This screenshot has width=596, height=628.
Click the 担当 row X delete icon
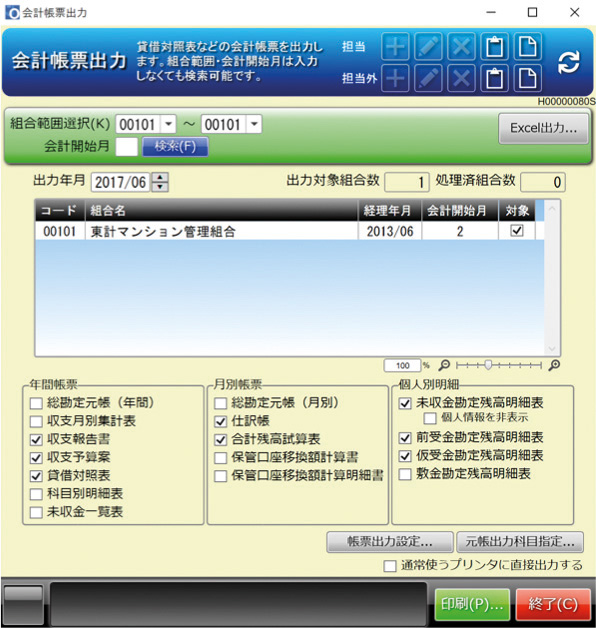[x=461, y=46]
